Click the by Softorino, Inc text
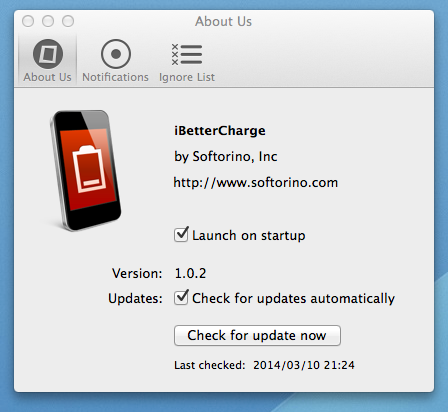Image resolution: width=448 pixels, height=412 pixels. tap(226, 156)
